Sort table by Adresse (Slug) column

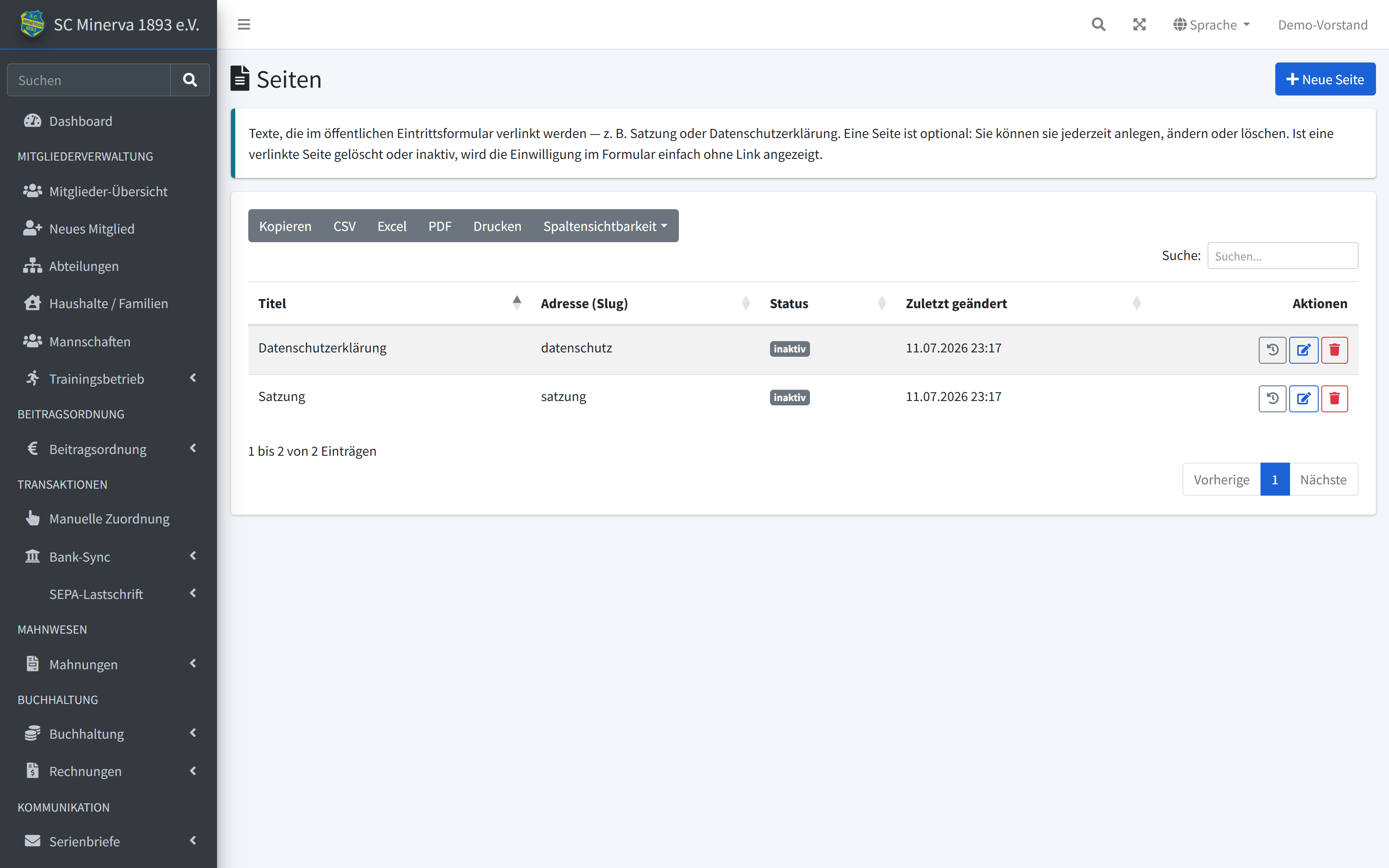(645, 303)
